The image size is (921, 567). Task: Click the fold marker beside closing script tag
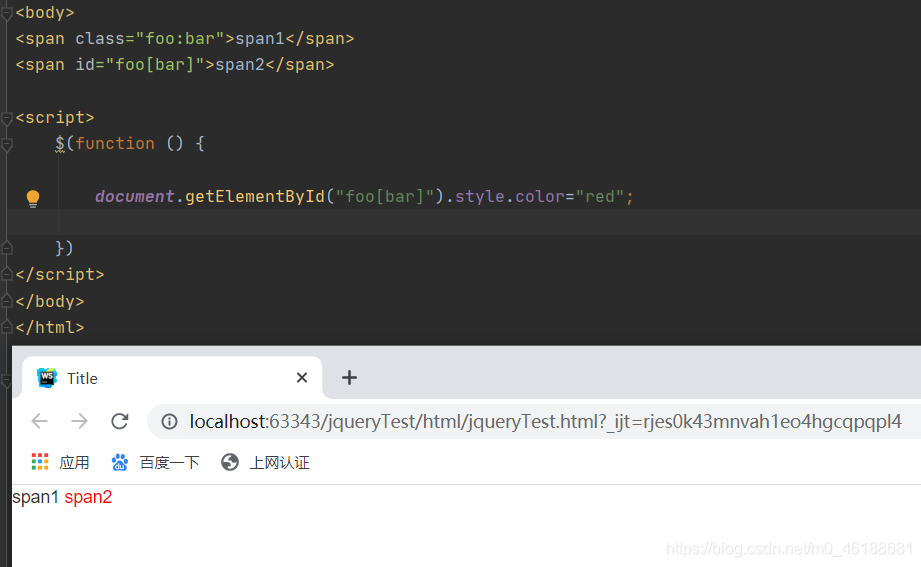pyautogui.click(x=6, y=274)
